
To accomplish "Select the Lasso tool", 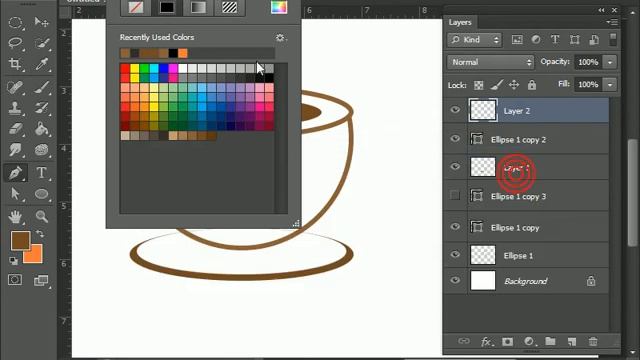I will tap(15, 42).
